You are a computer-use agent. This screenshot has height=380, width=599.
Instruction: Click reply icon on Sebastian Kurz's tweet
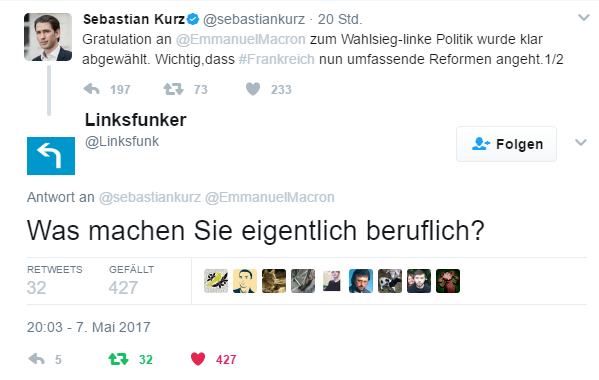[x=91, y=89]
